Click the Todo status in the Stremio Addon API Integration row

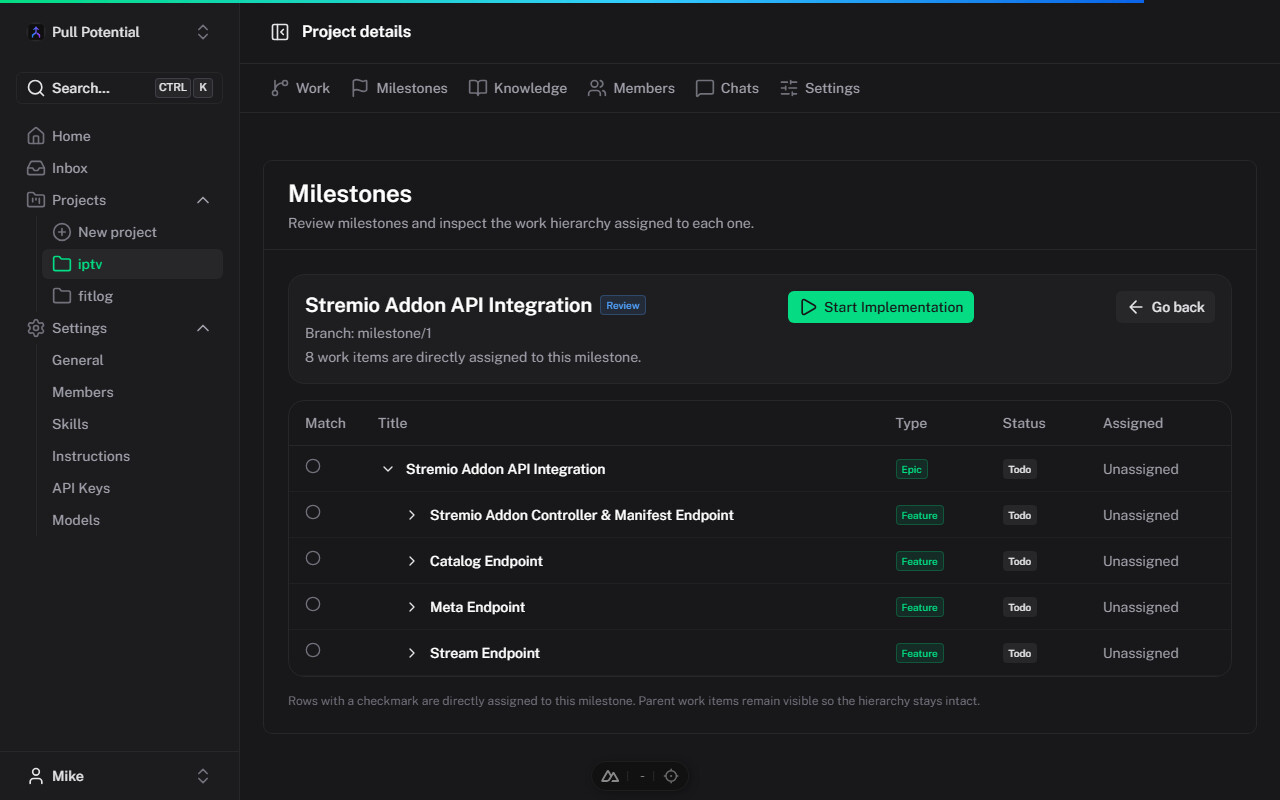1020,469
